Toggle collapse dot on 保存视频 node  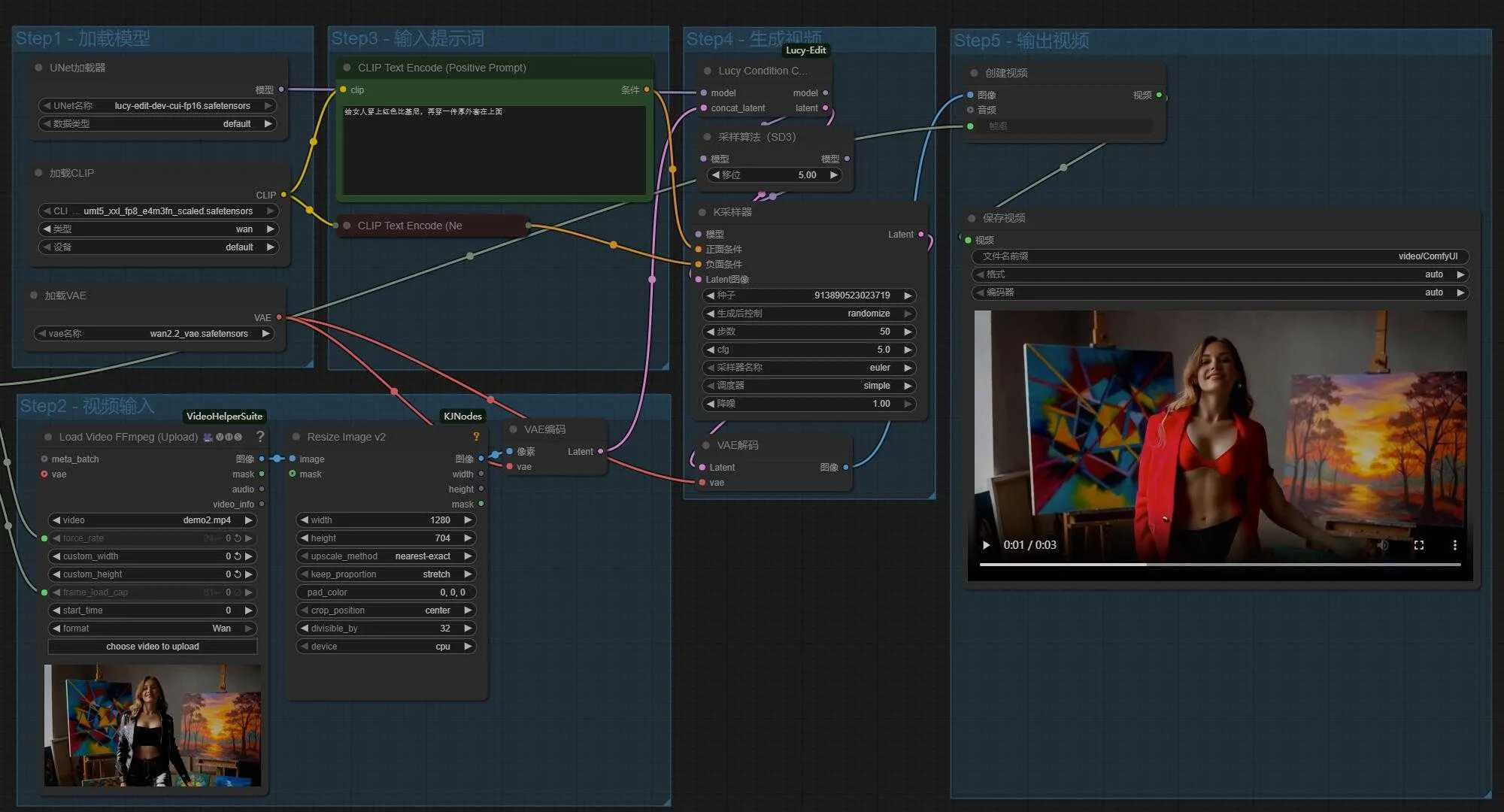click(972, 218)
